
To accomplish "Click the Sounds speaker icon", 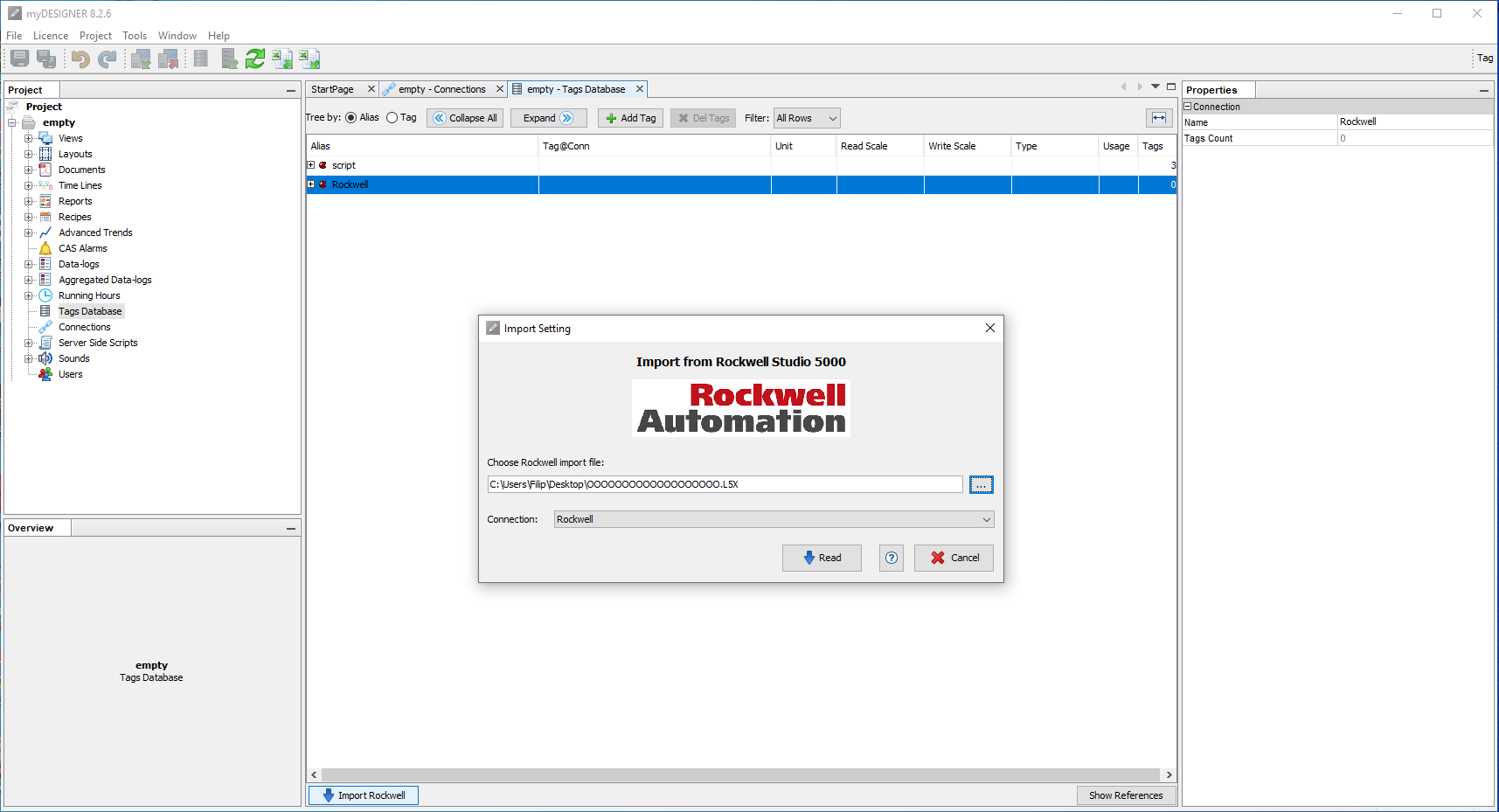I will coord(45,358).
